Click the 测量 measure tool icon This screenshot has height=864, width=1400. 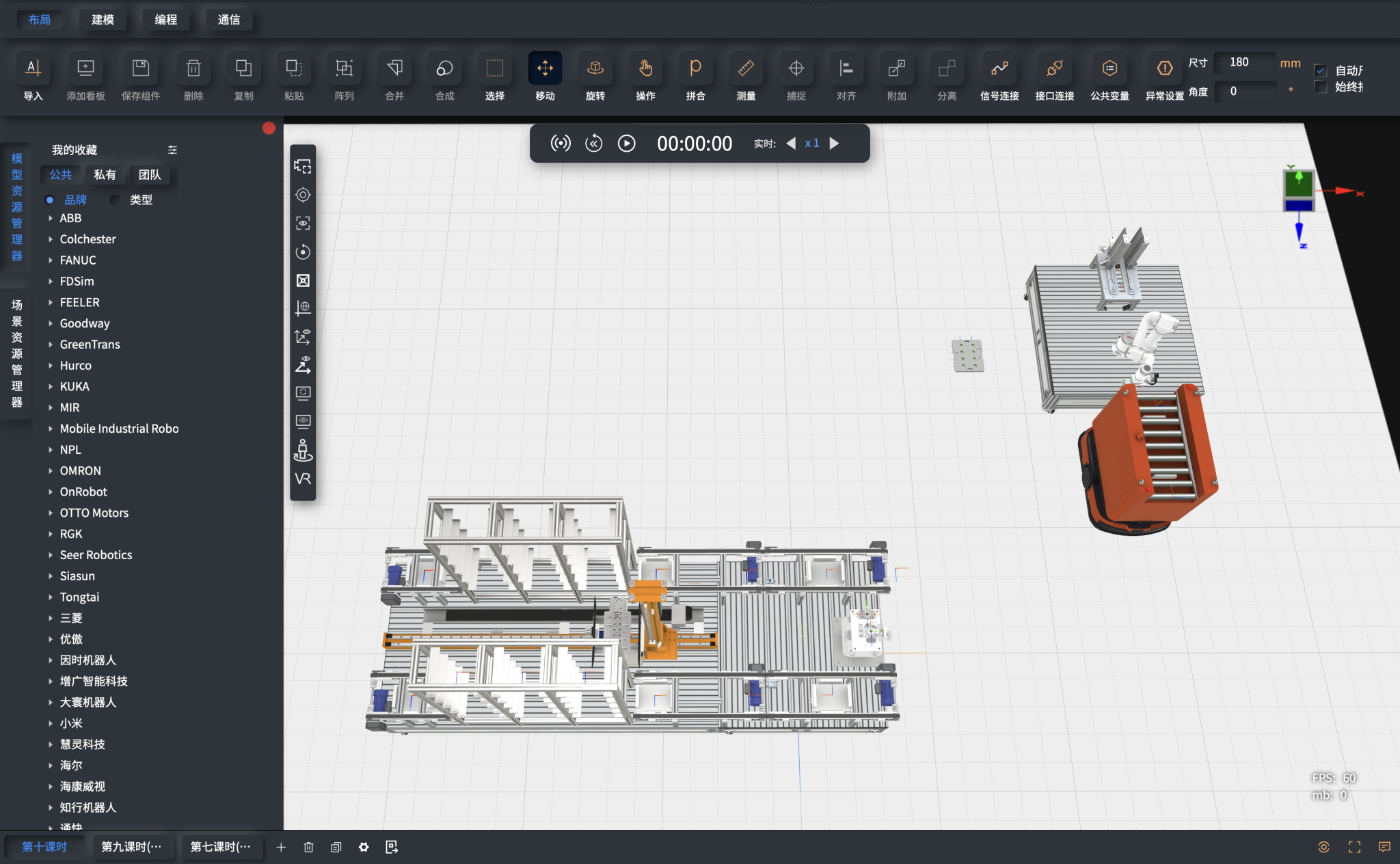point(746,68)
